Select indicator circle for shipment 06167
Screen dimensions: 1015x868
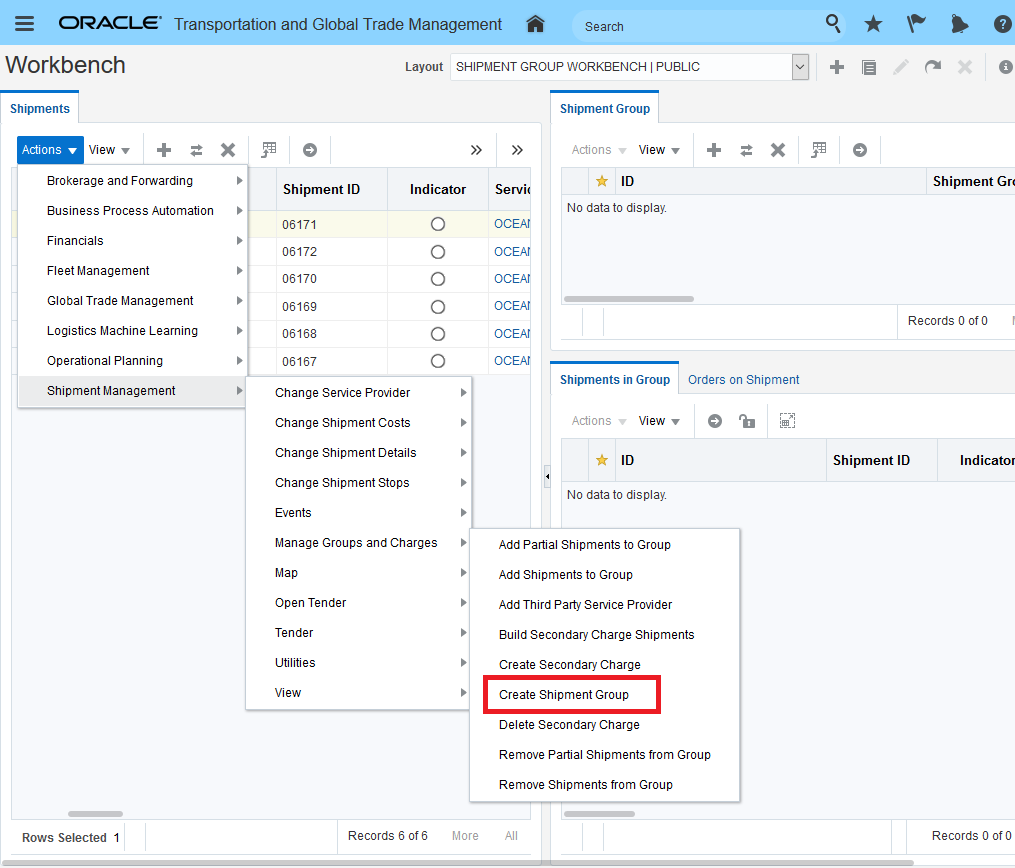tap(438, 361)
